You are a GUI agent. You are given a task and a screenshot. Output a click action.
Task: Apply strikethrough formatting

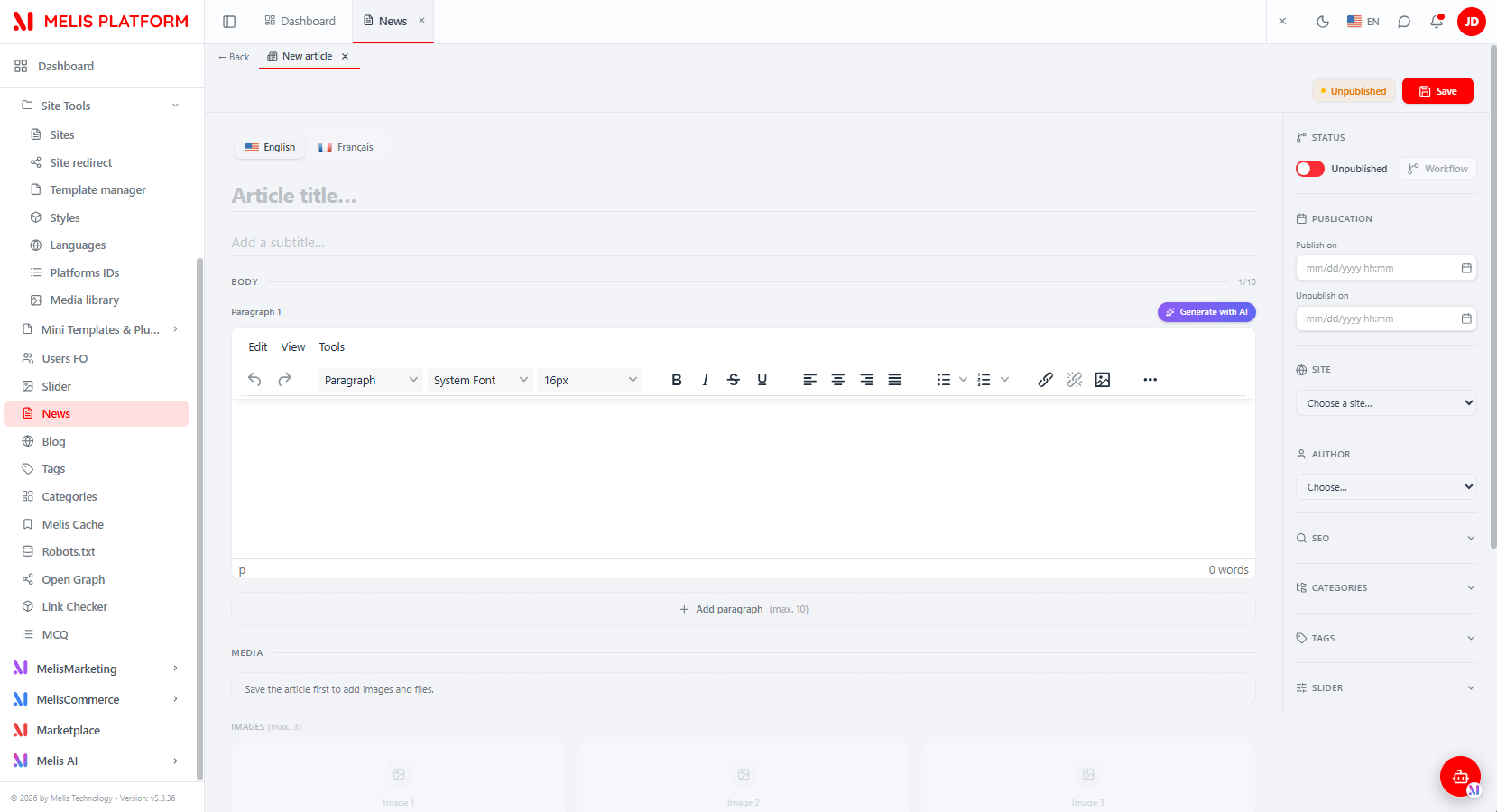pos(734,380)
